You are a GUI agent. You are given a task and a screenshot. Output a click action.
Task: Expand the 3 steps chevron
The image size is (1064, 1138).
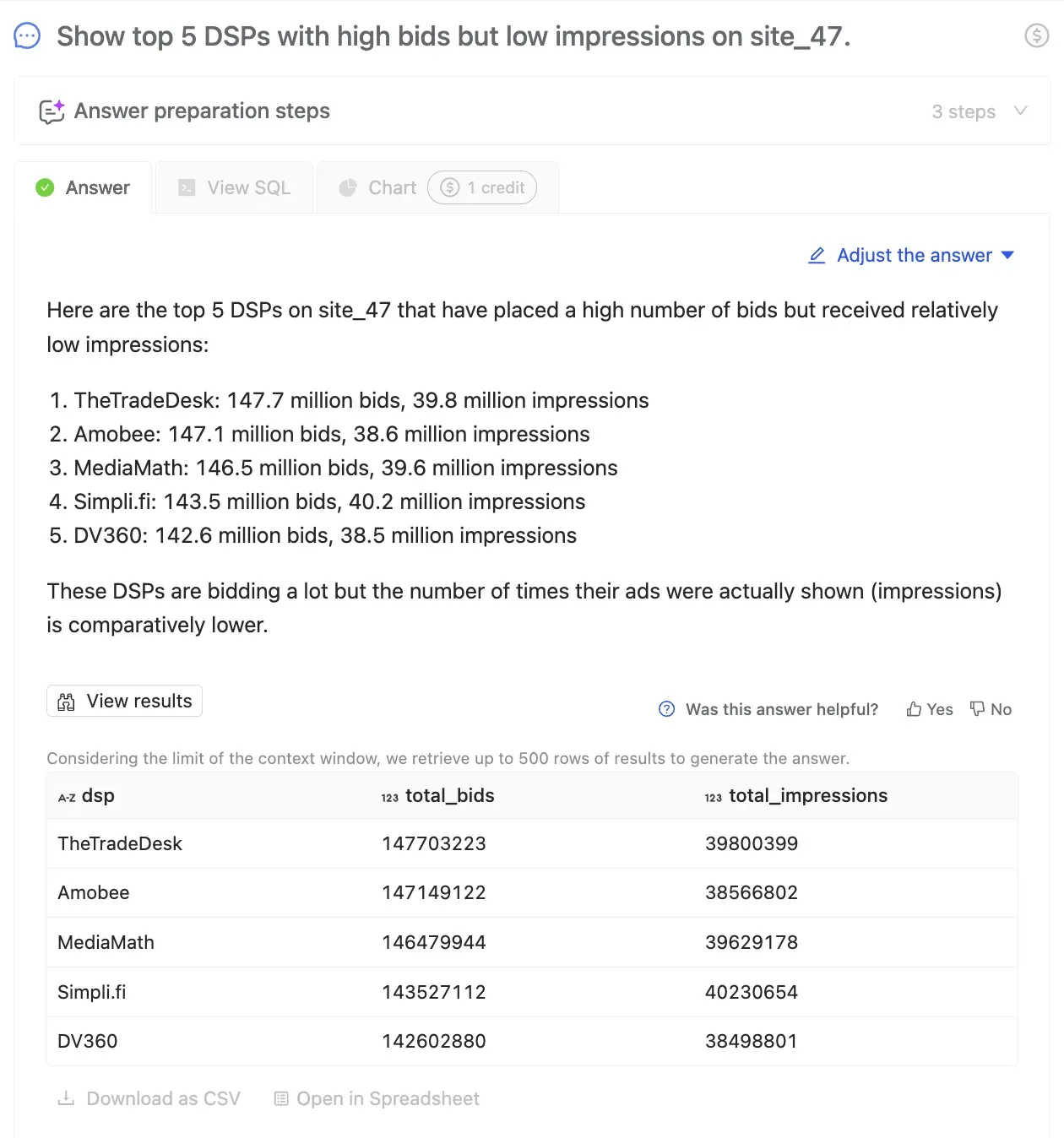click(x=1020, y=111)
